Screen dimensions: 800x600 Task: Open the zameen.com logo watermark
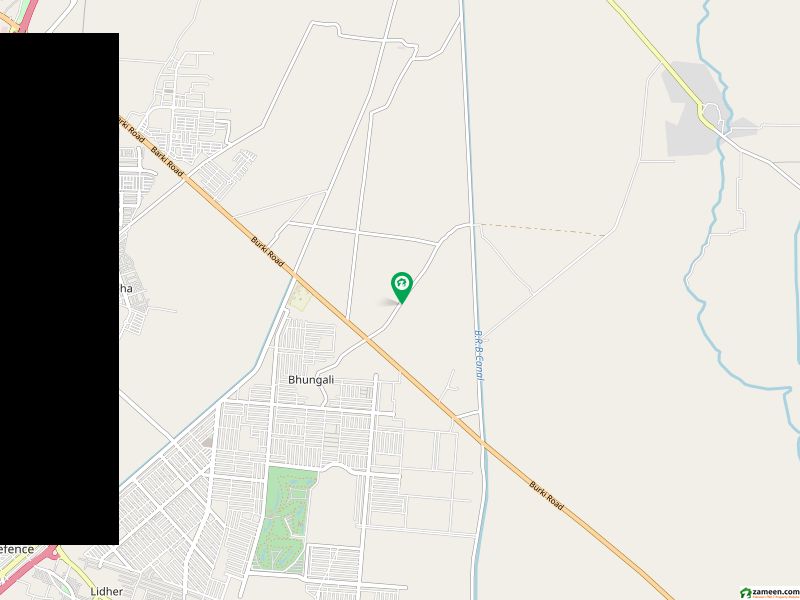pyautogui.click(x=769, y=593)
